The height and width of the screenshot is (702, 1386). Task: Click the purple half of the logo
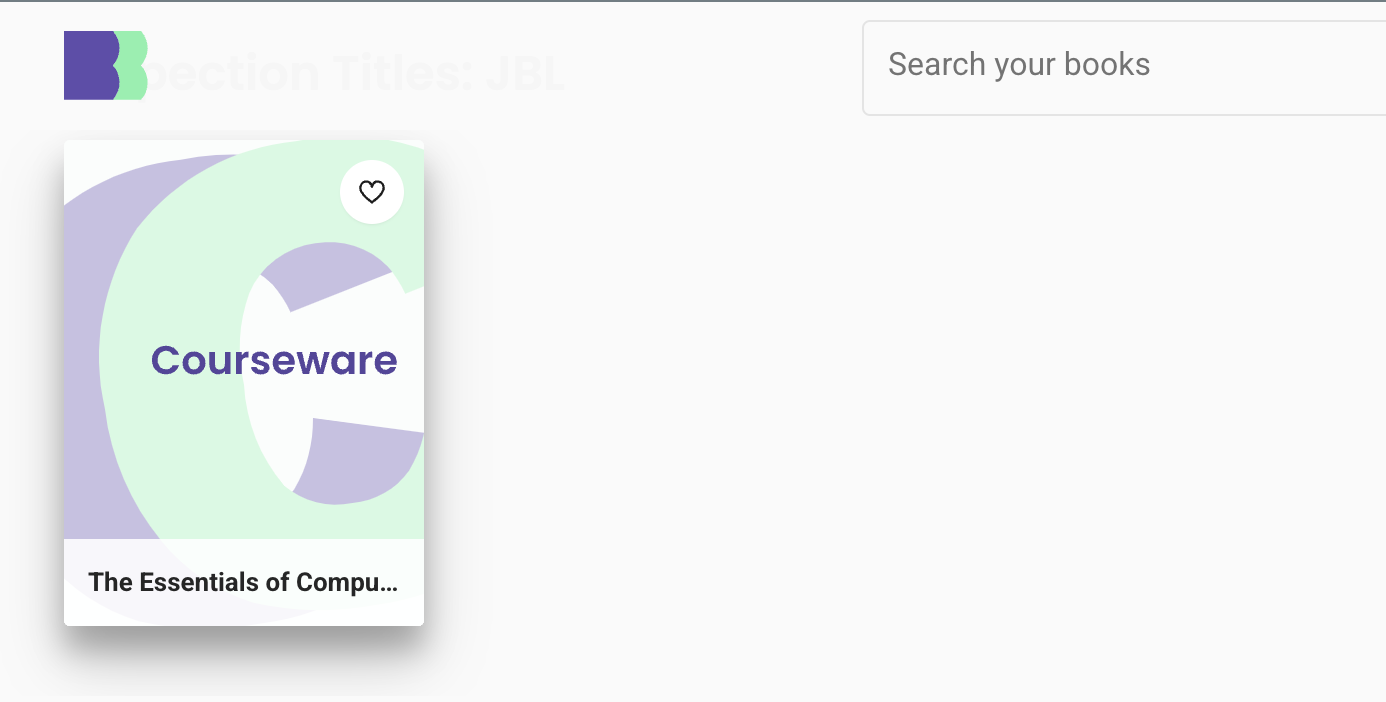(x=88, y=65)
